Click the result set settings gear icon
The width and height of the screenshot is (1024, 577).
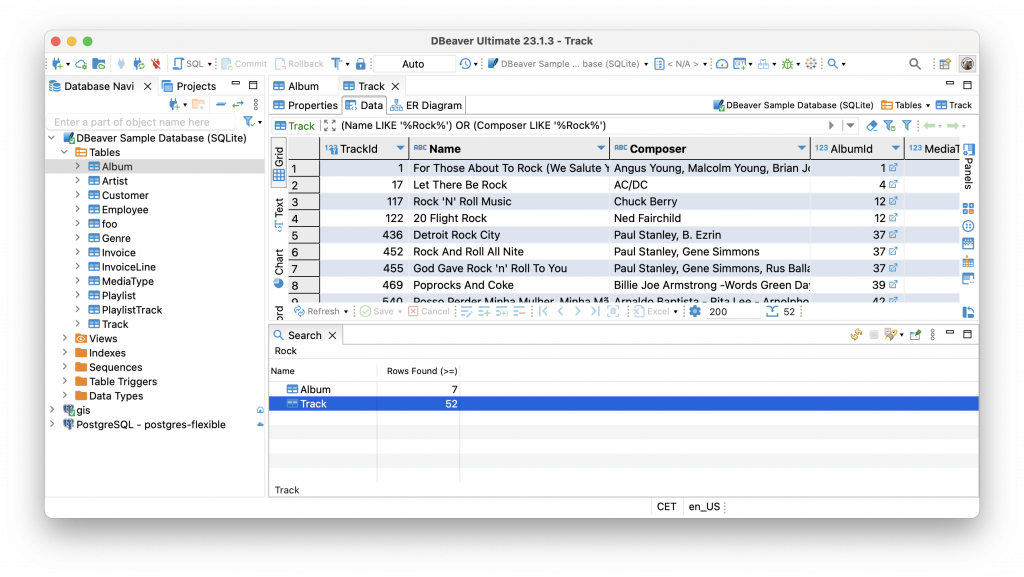point(695,311)
